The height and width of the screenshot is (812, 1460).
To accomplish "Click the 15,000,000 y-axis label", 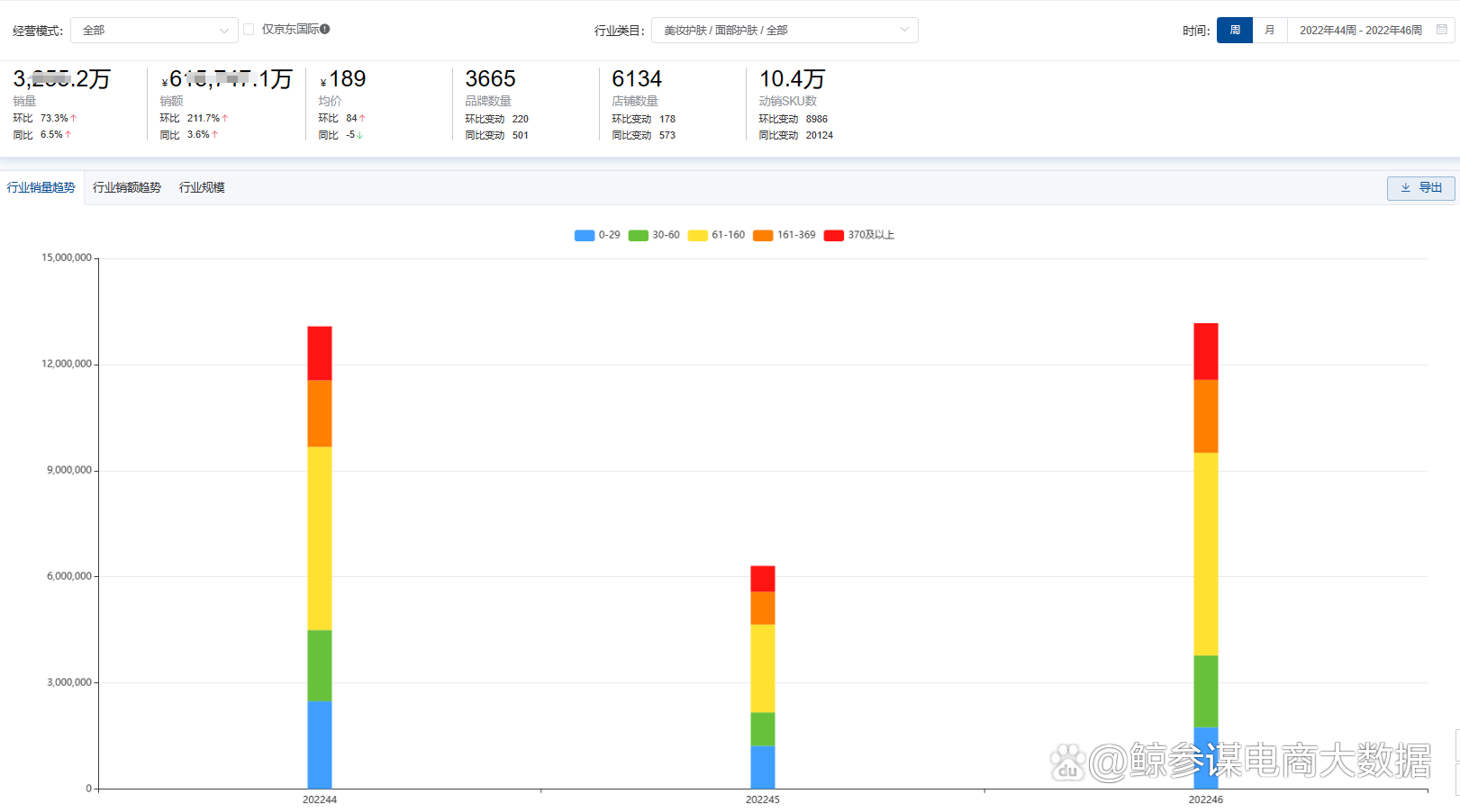I will [x=67, y=257].
